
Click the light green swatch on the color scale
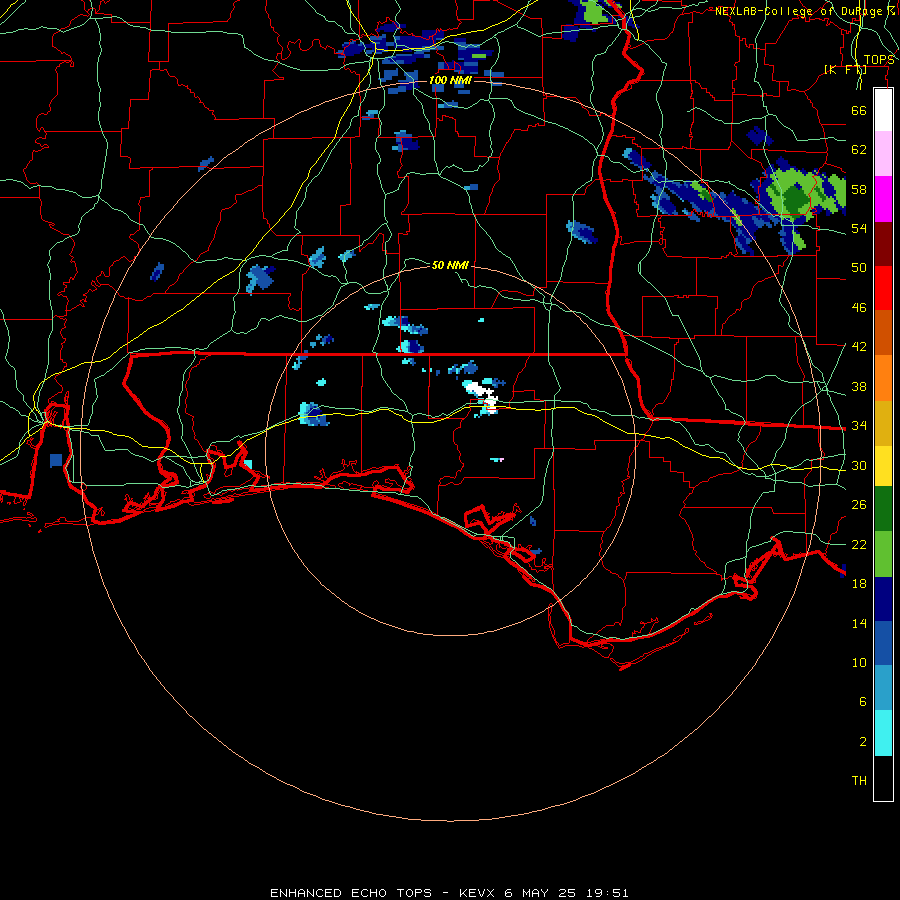point(883,554)
